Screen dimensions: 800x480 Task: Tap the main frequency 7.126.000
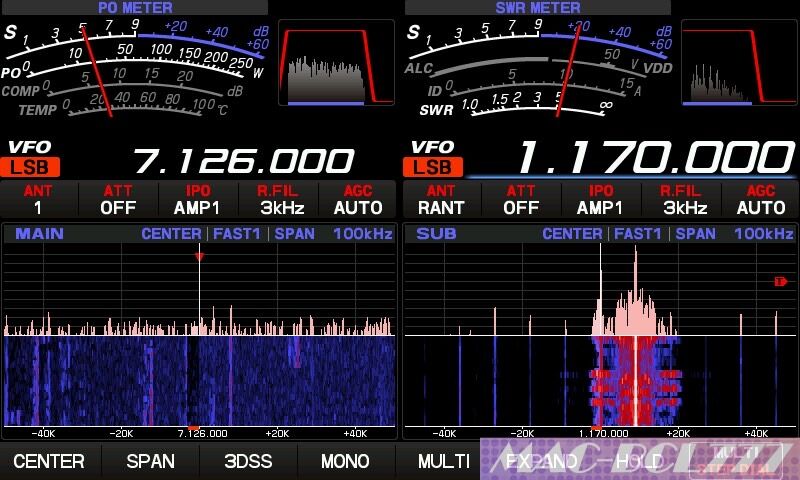[x=244, y=161]
